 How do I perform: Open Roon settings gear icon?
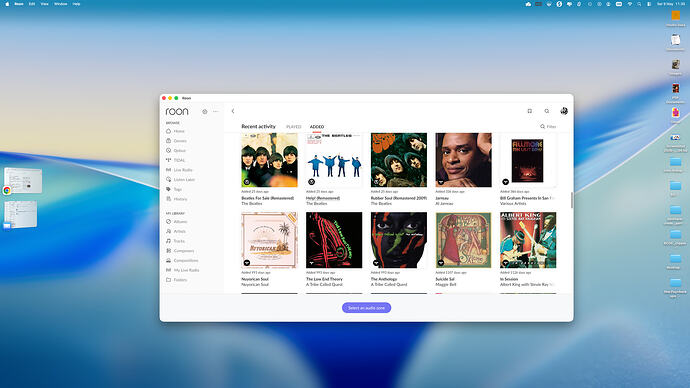click(x=205, y=112)
